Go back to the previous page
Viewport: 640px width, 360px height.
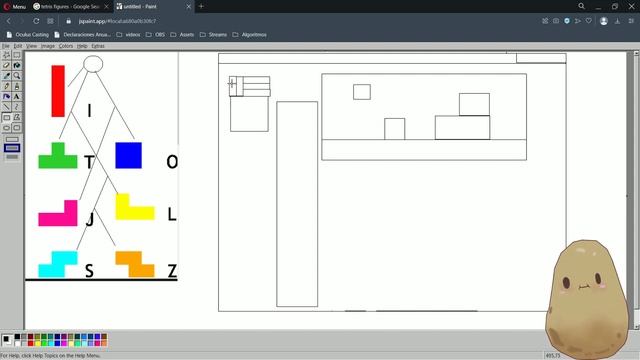(x=9, y=21)
